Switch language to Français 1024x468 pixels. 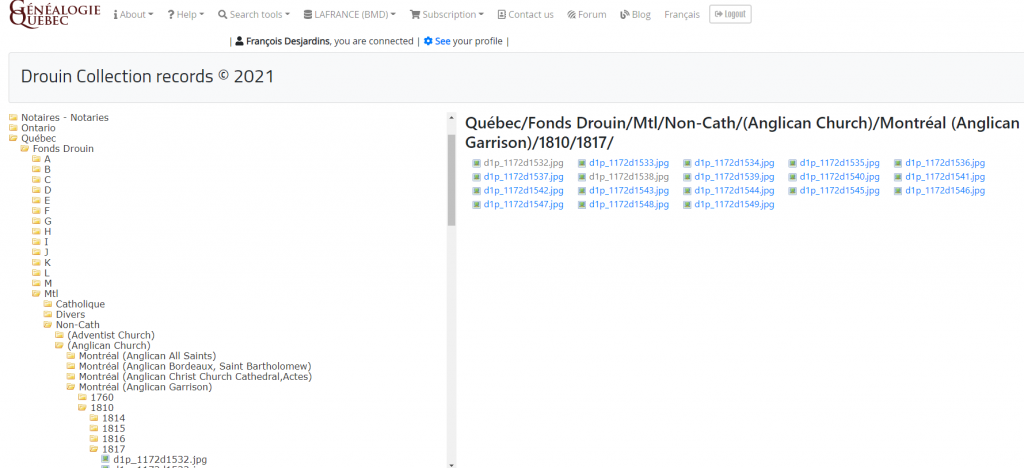pos(682,15)
